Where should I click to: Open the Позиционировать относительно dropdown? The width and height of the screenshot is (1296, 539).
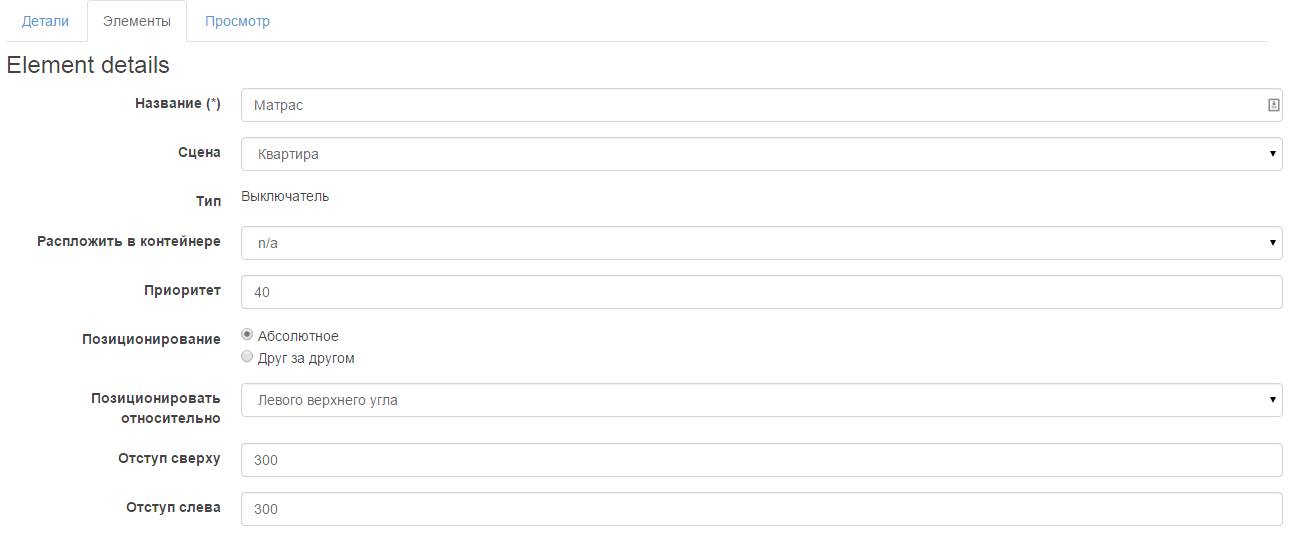[761, 400]
